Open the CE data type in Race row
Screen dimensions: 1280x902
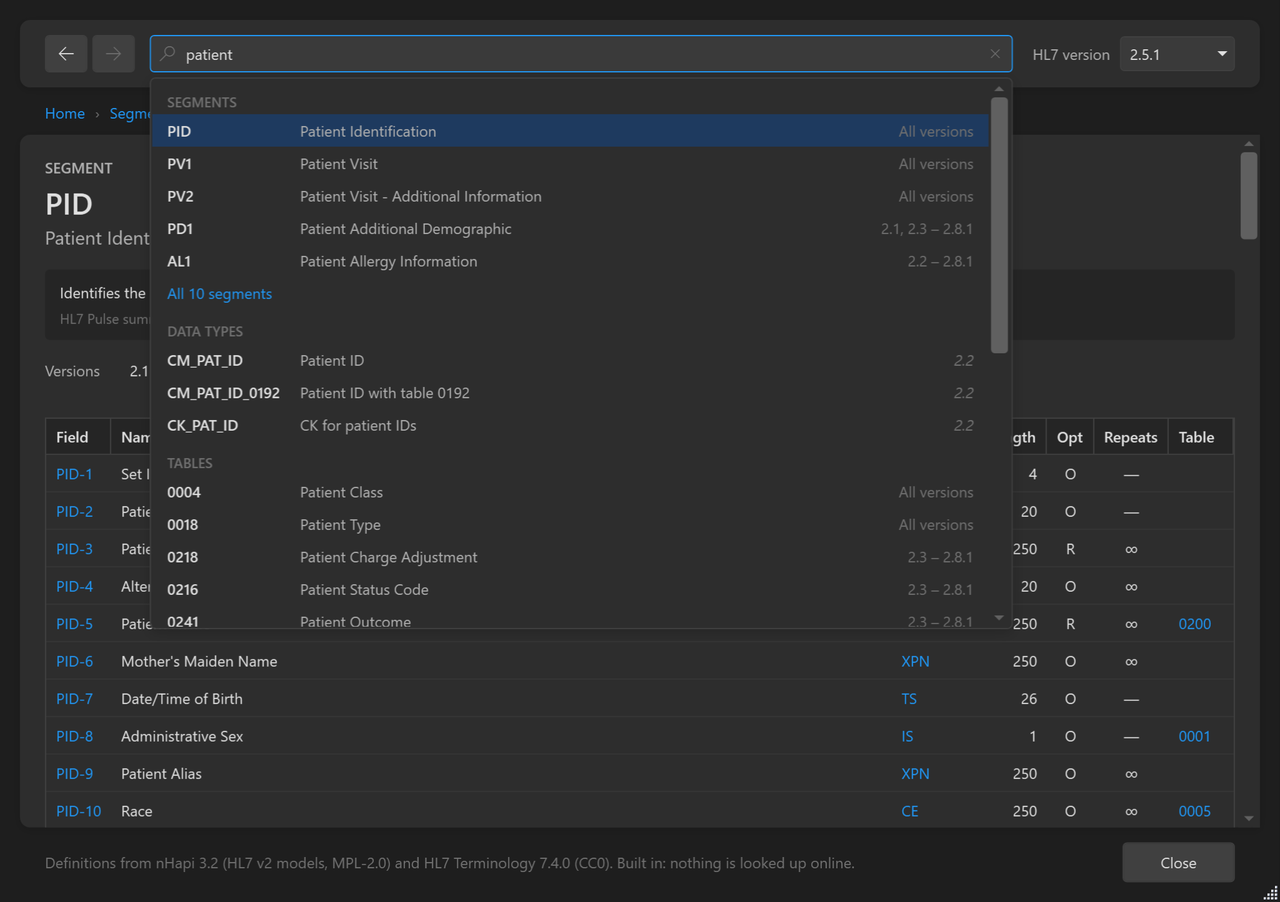click(x=910, y=811)
